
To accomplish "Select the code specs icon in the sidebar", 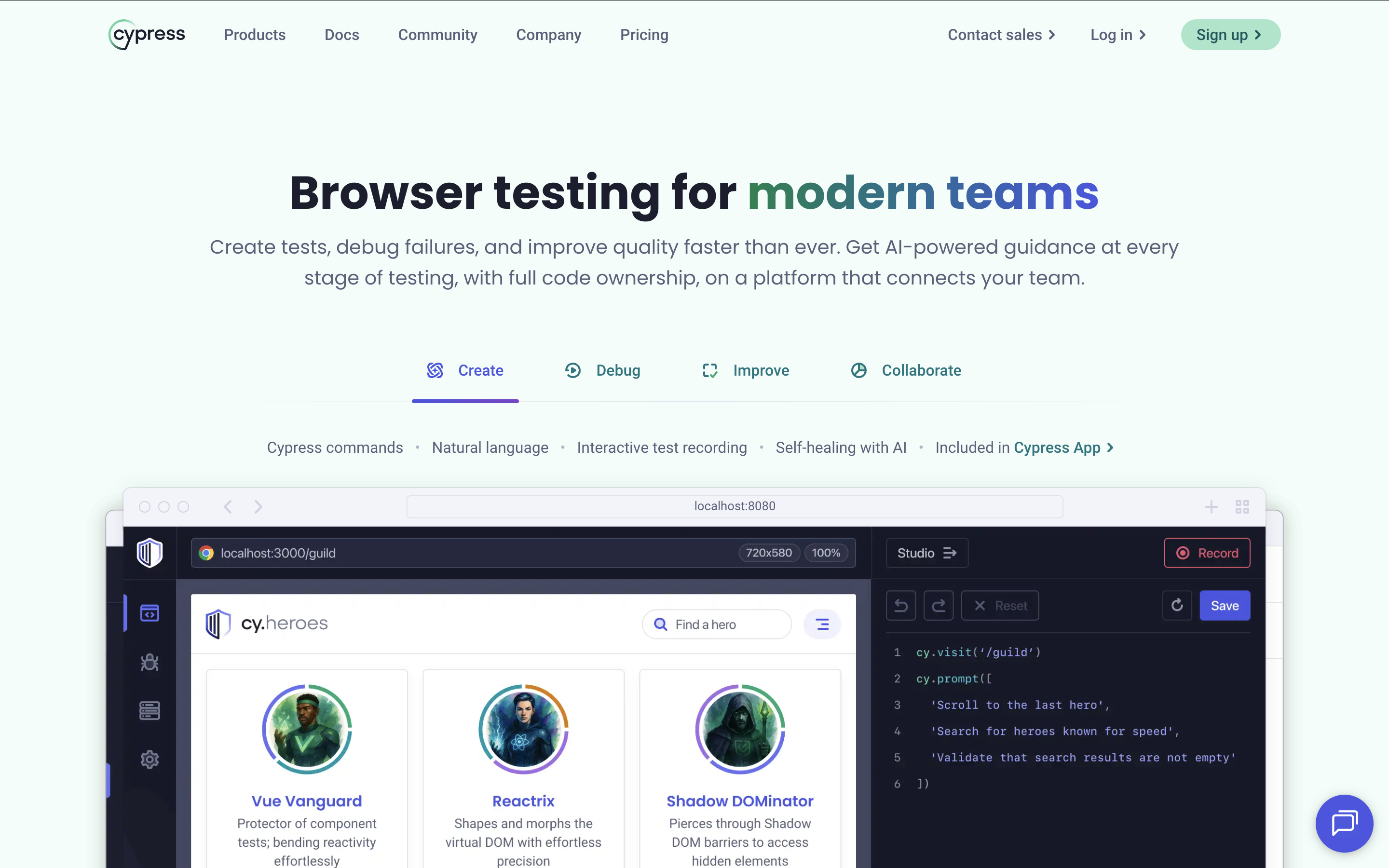I will [x=149, y=612].
